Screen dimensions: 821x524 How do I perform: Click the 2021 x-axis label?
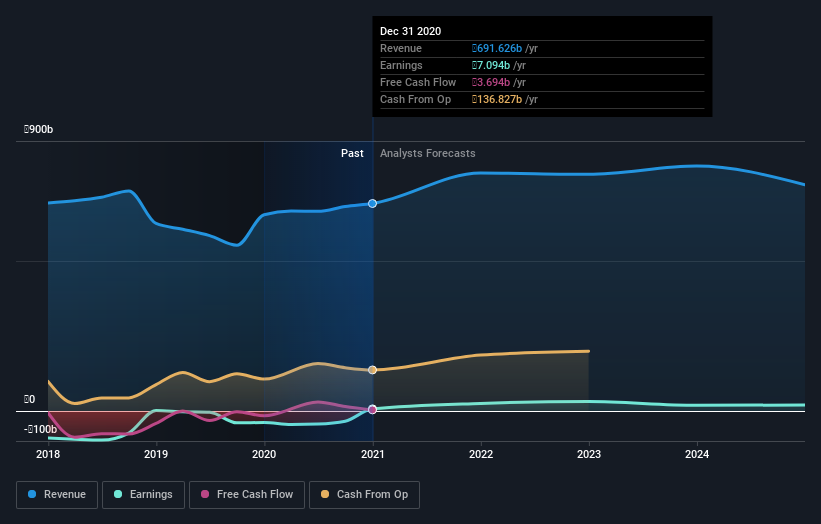pyautogui.click(x=372, y=454)
